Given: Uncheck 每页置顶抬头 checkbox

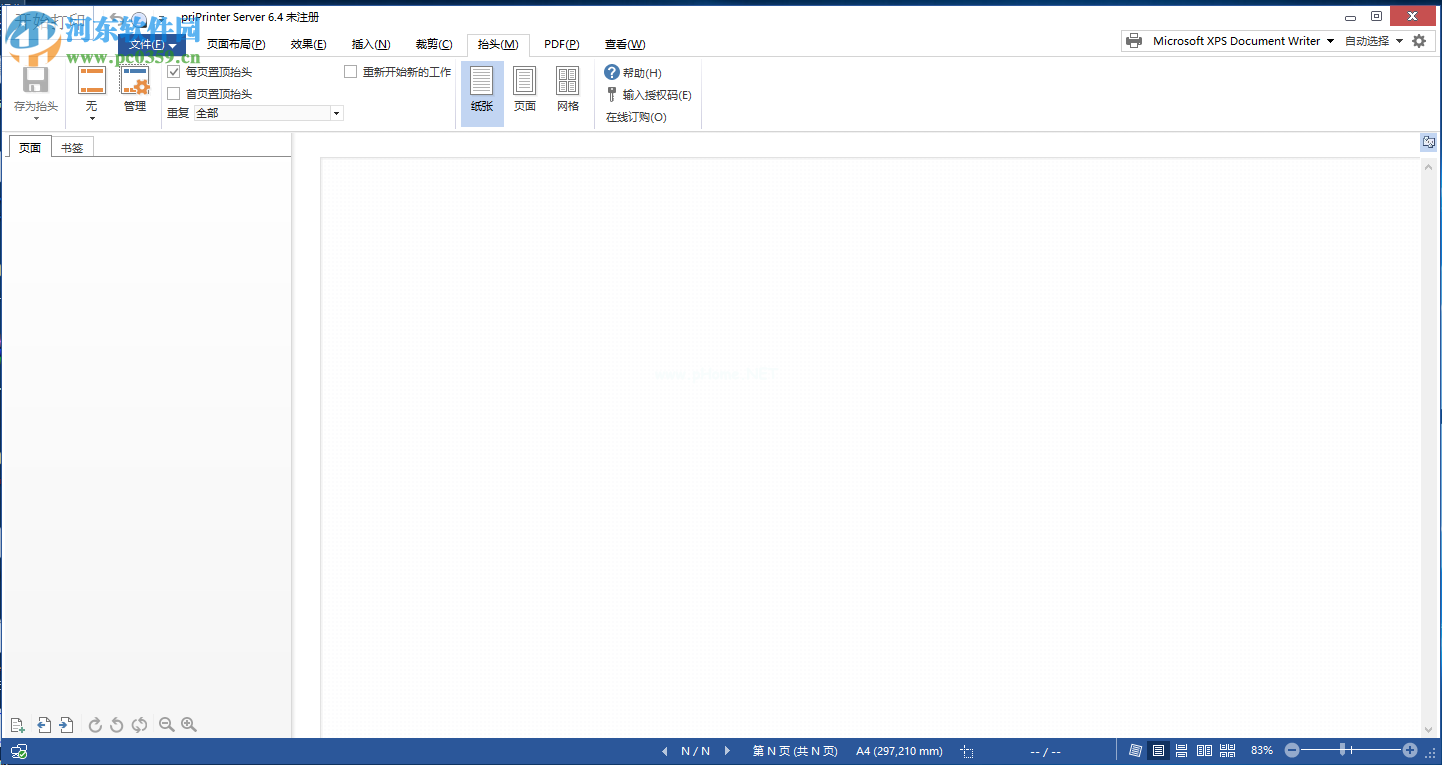Looking at the screenshot, I should 174,72.
